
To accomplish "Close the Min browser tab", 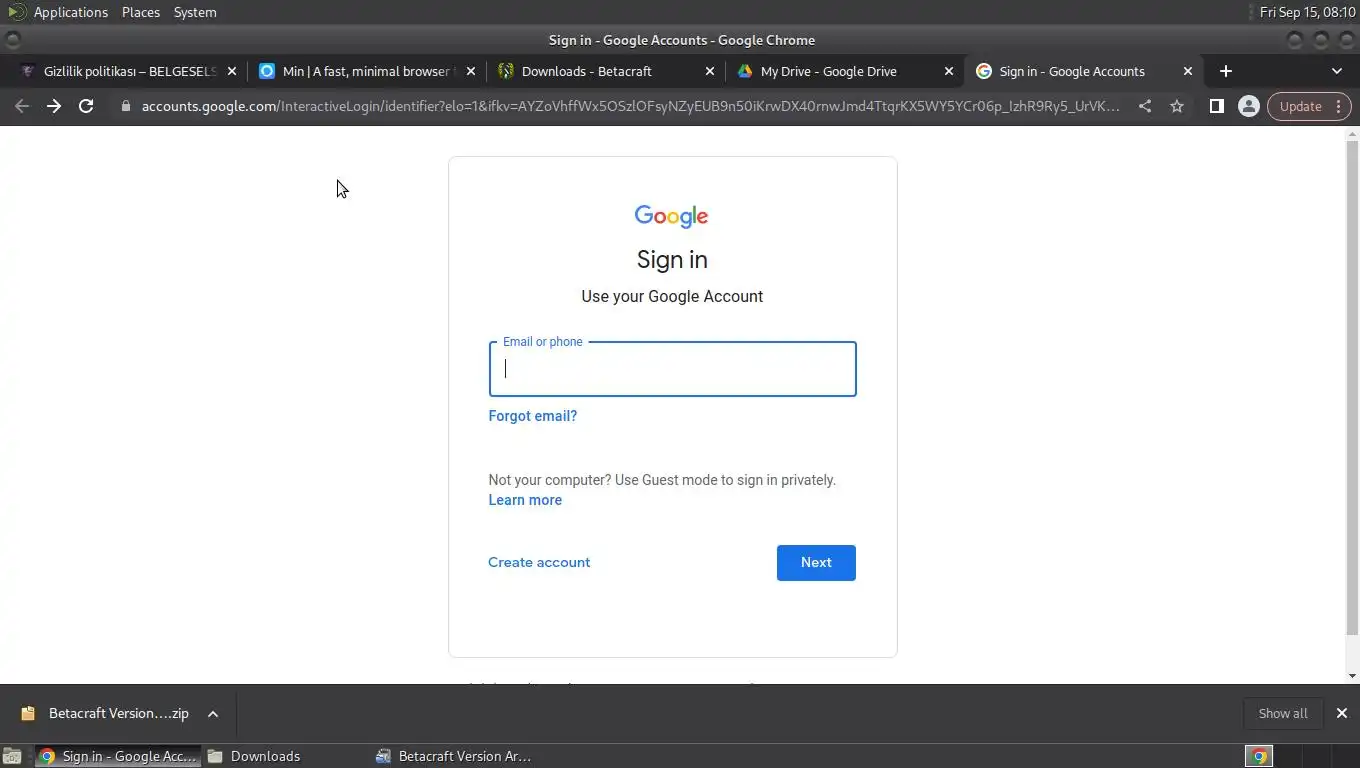I will point(471,71).
